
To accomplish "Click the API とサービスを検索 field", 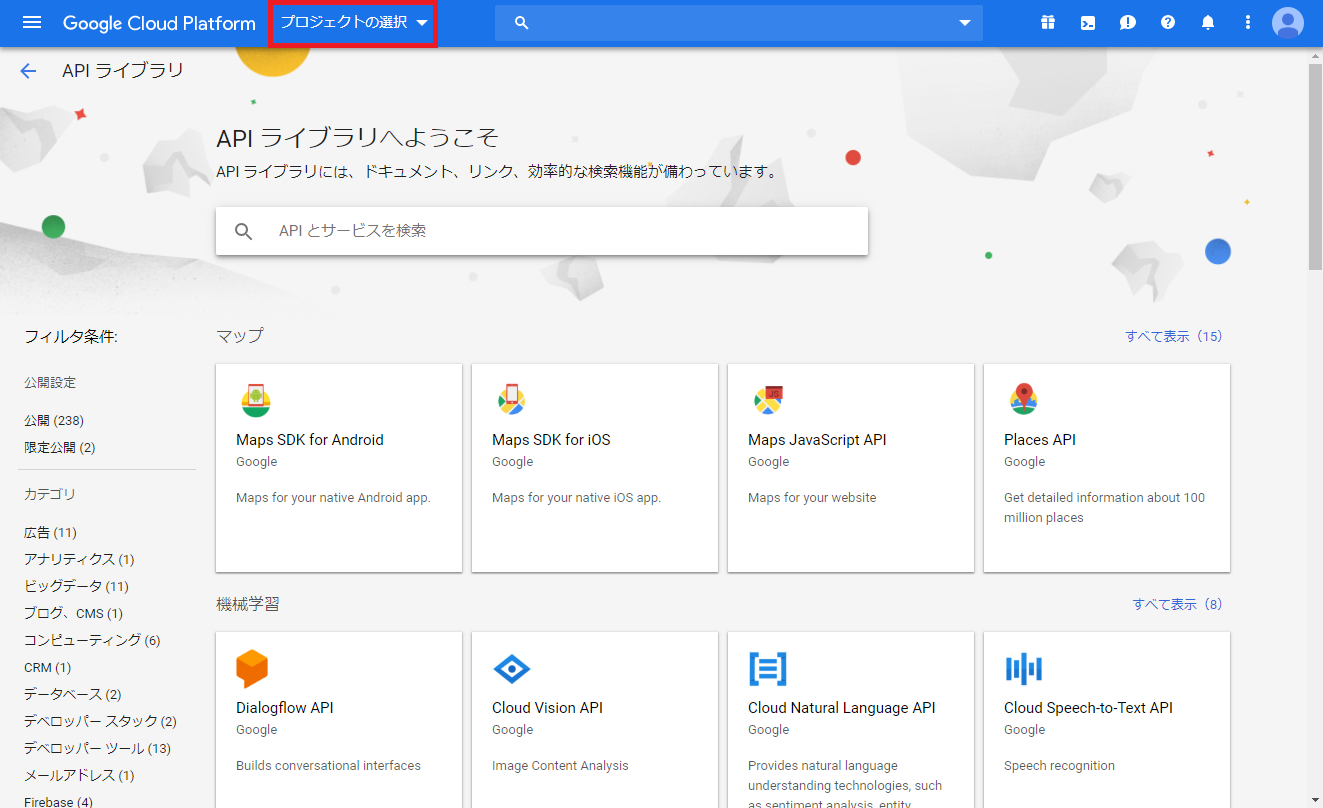I will [542, 231].
